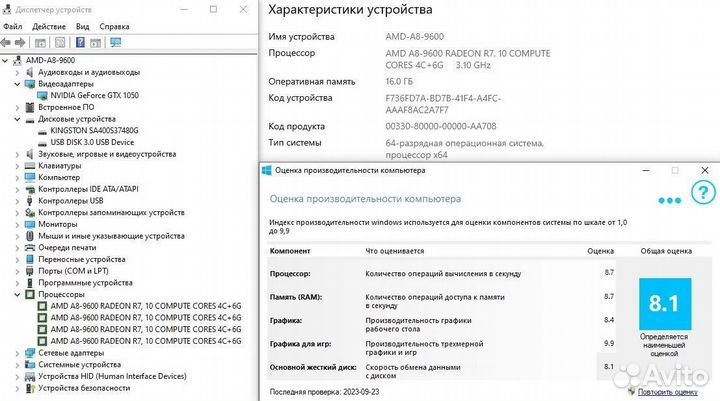Maximize the Диспетчер устройств window

click(214, 9)
